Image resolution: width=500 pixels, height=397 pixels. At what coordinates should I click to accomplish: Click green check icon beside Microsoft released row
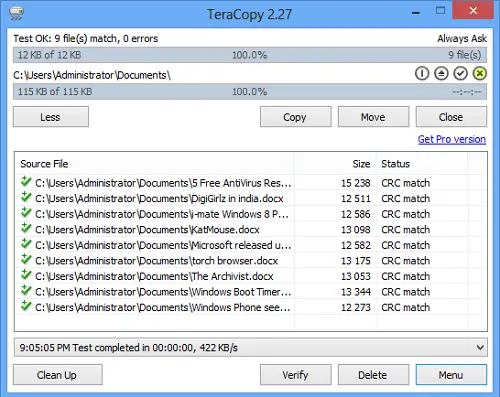(x=26, y=244)
